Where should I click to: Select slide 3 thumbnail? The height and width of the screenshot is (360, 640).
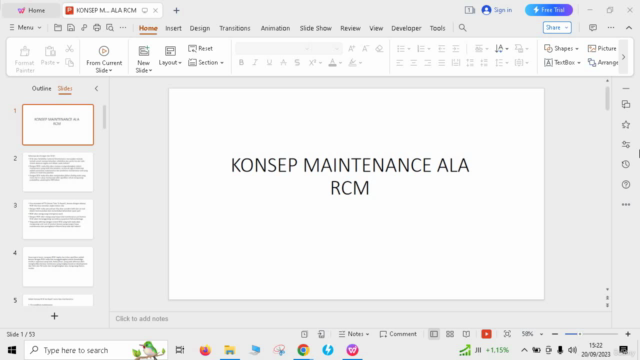pos(58,219)
